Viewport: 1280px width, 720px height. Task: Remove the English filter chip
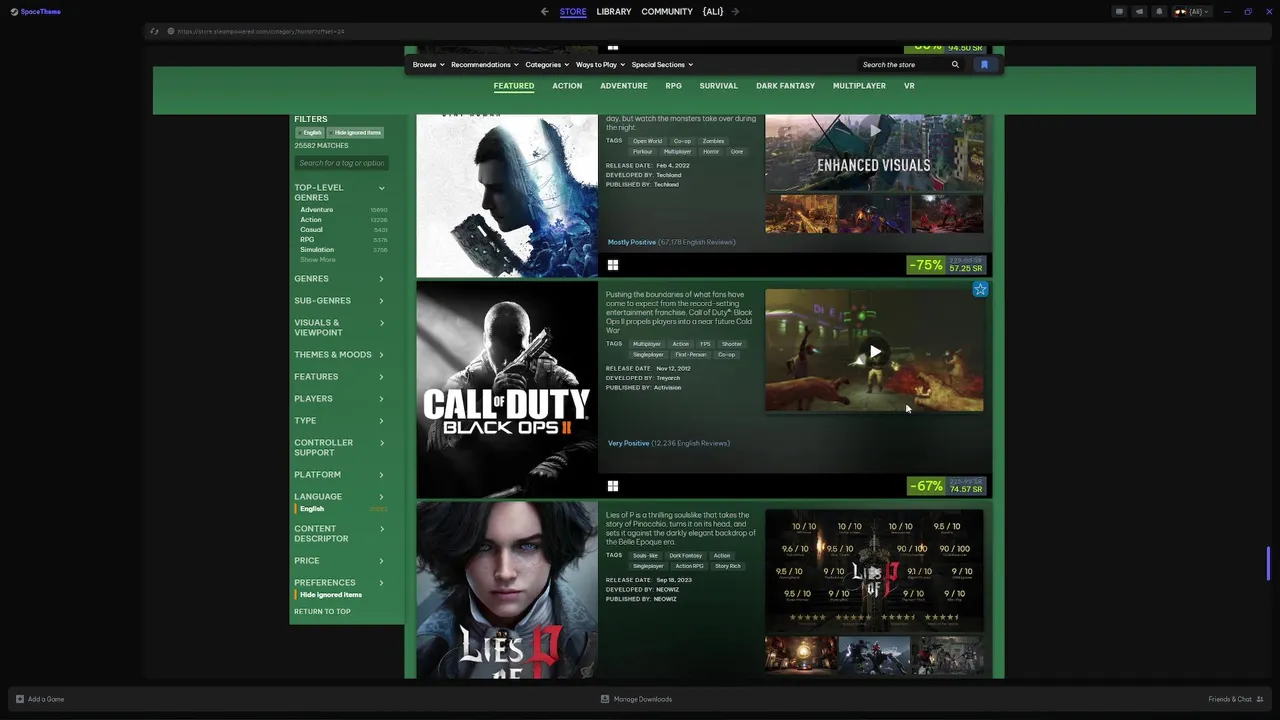click(310, 133)
